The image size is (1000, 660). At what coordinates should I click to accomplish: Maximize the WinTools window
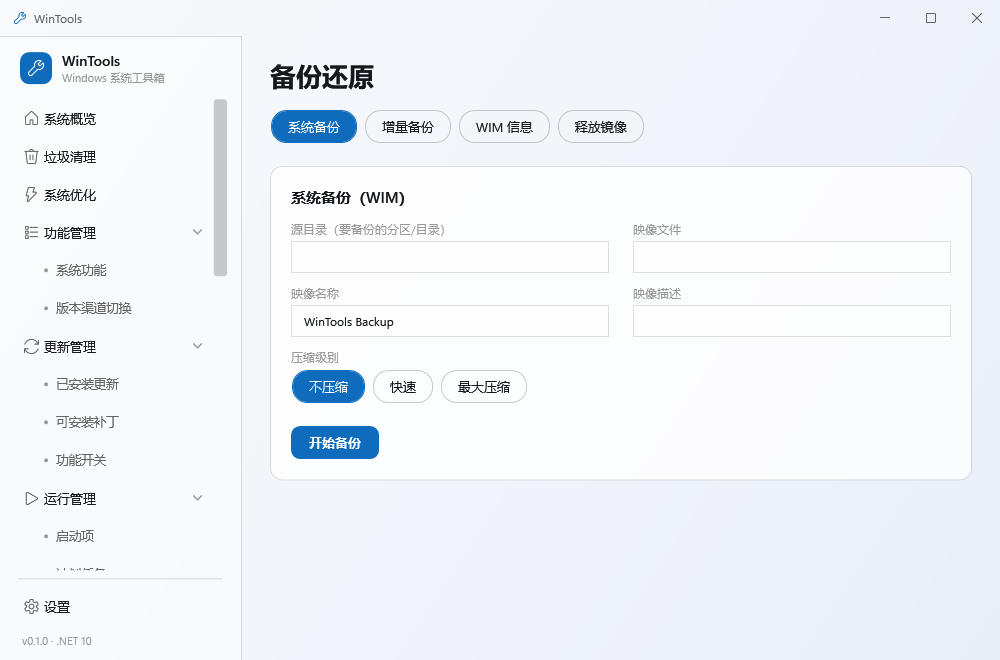tap(930, 18)
